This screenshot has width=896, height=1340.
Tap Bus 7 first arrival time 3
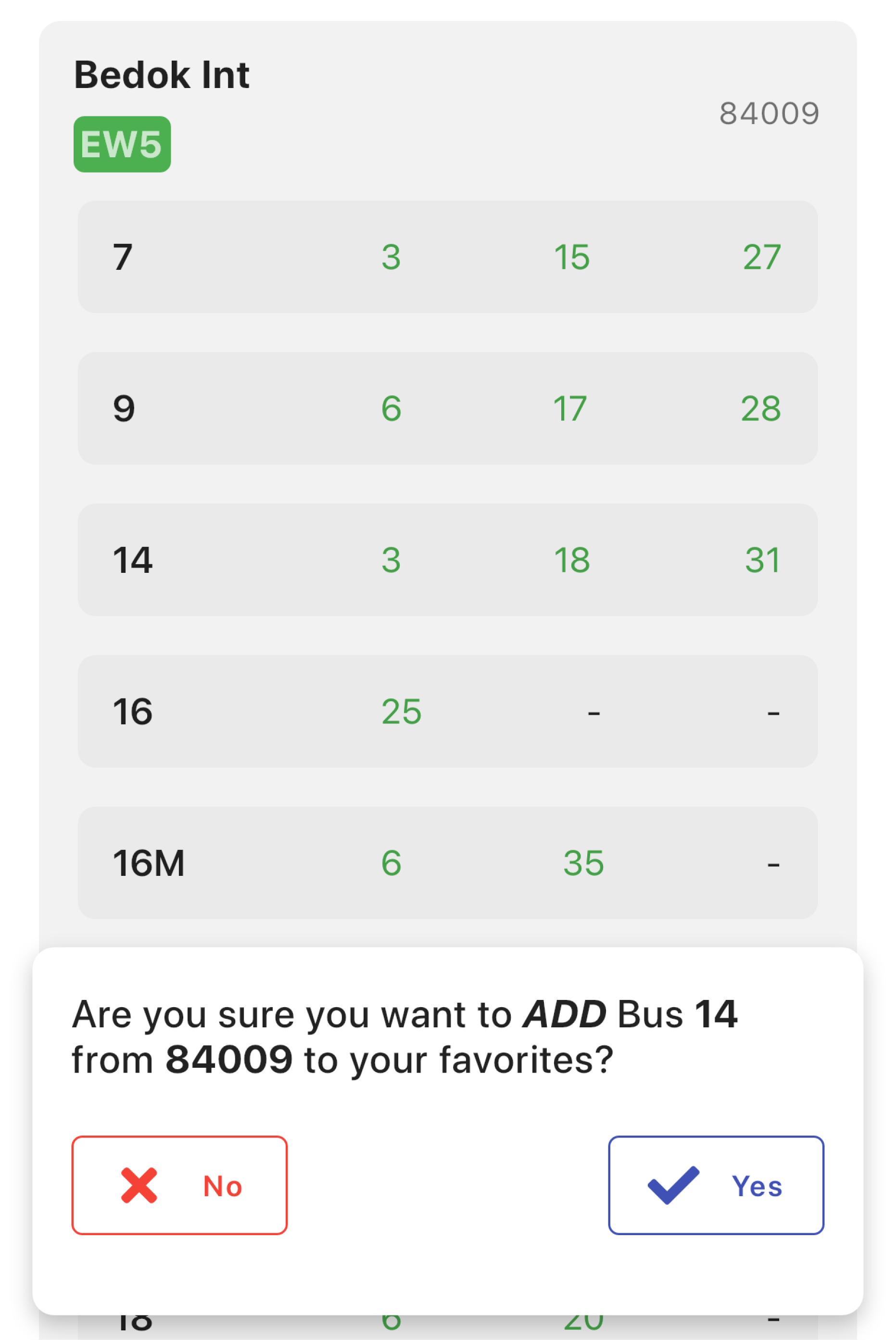tap(391, 257)
